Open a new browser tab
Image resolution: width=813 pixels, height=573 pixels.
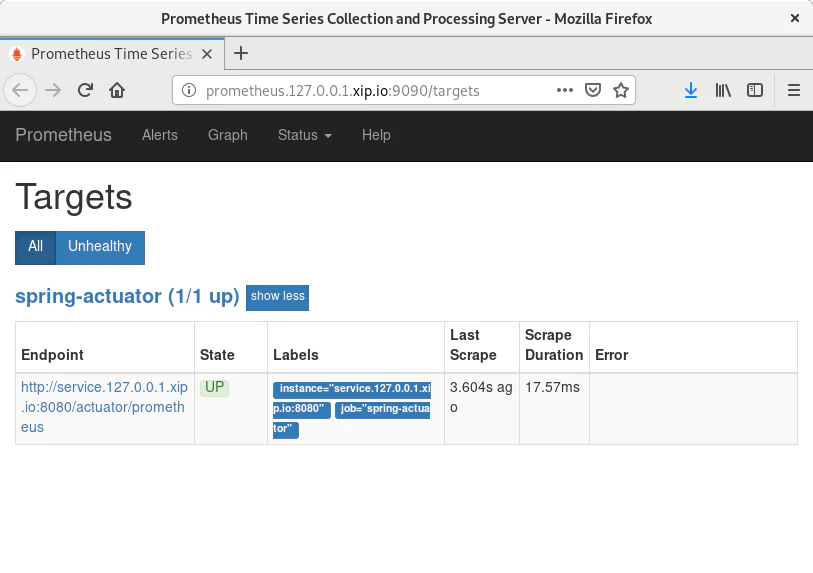240,53
